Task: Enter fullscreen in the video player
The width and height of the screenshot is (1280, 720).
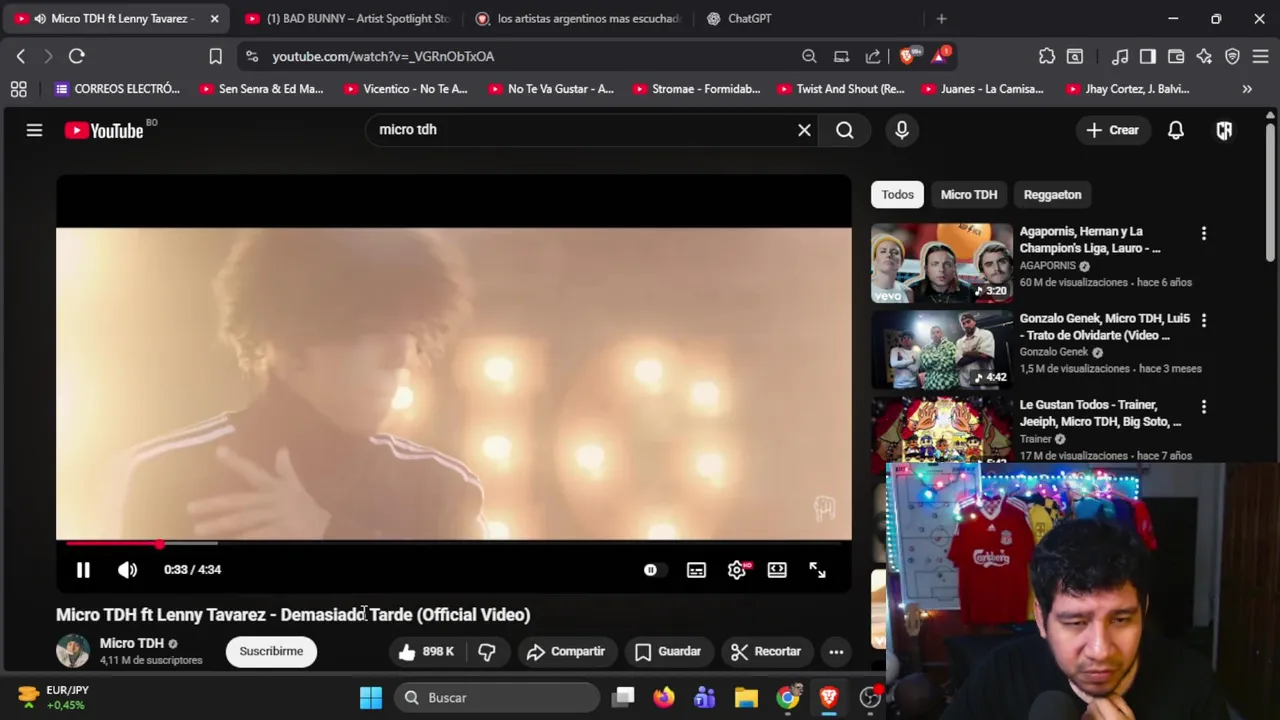Action: click(x=817, y=570)
